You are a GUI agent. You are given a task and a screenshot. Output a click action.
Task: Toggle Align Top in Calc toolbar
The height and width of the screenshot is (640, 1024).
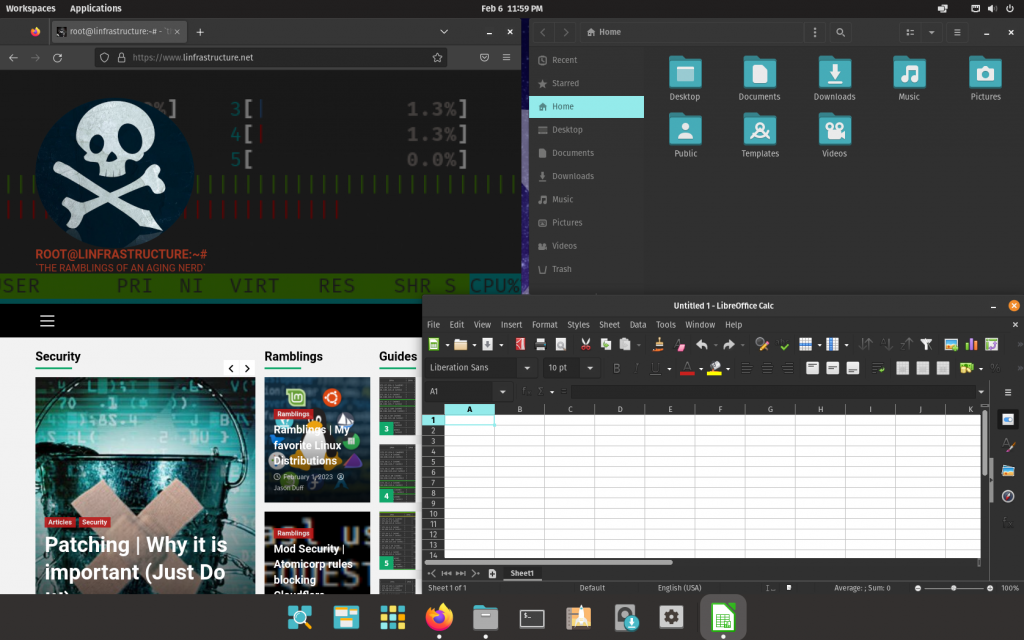click(812, 368)
